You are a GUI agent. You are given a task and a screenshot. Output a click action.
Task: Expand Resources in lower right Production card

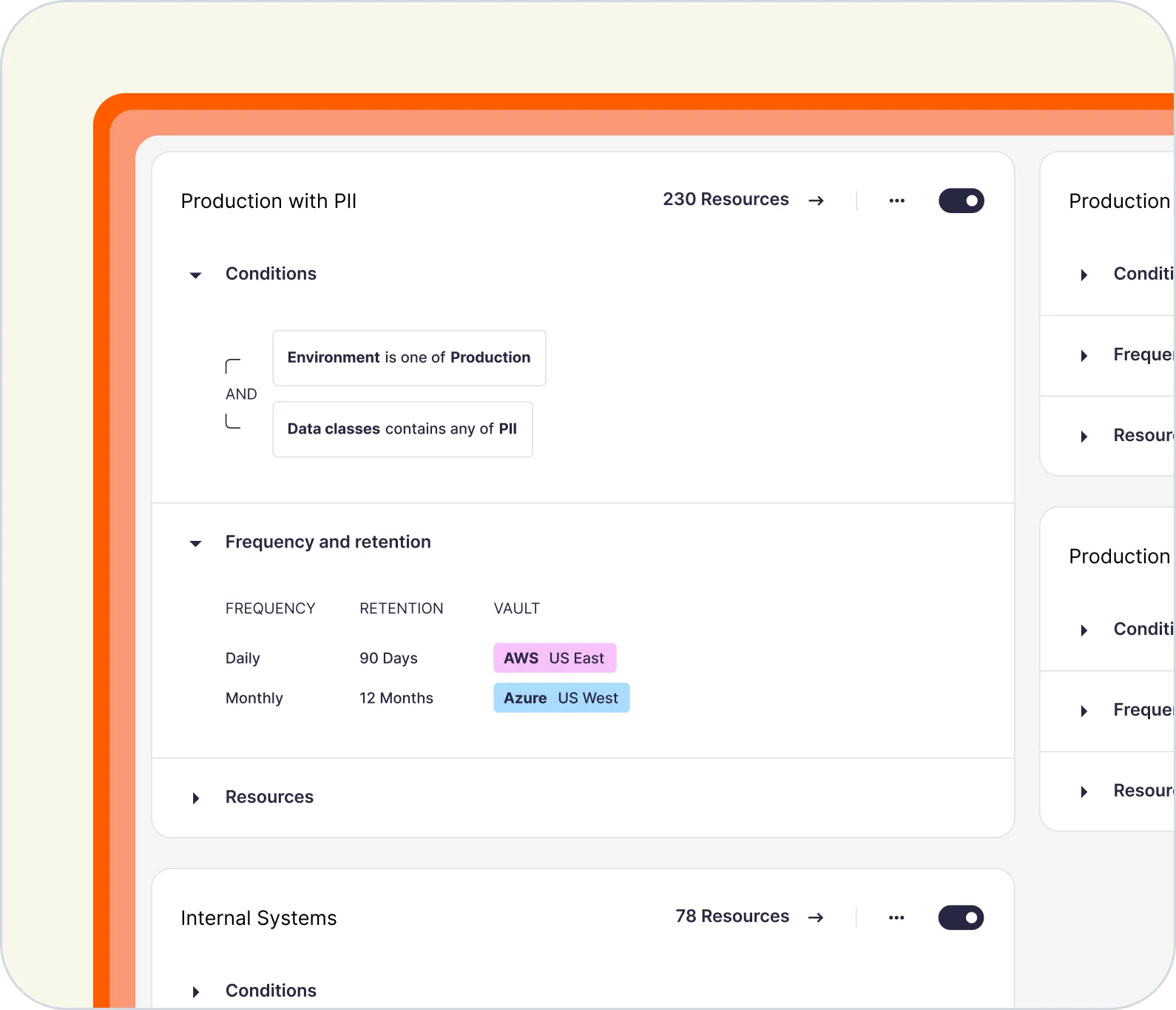tap(1084, 792)
